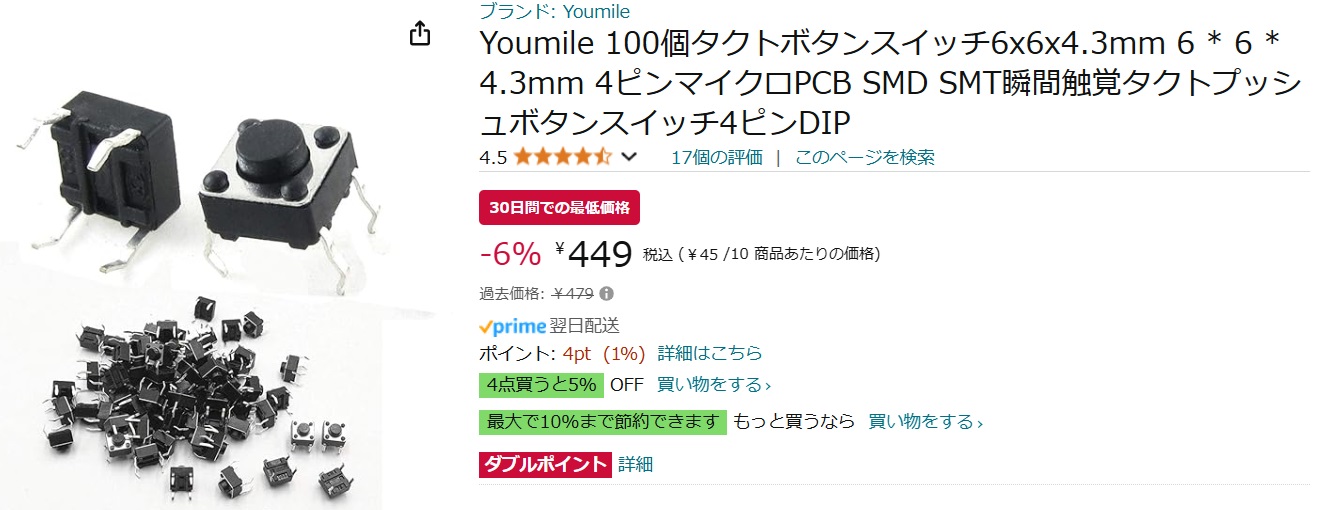Click 買い物をする next to もっと買うなら
The width and height of the screenshot is (1330, 510).
click(x=925, y=422)
